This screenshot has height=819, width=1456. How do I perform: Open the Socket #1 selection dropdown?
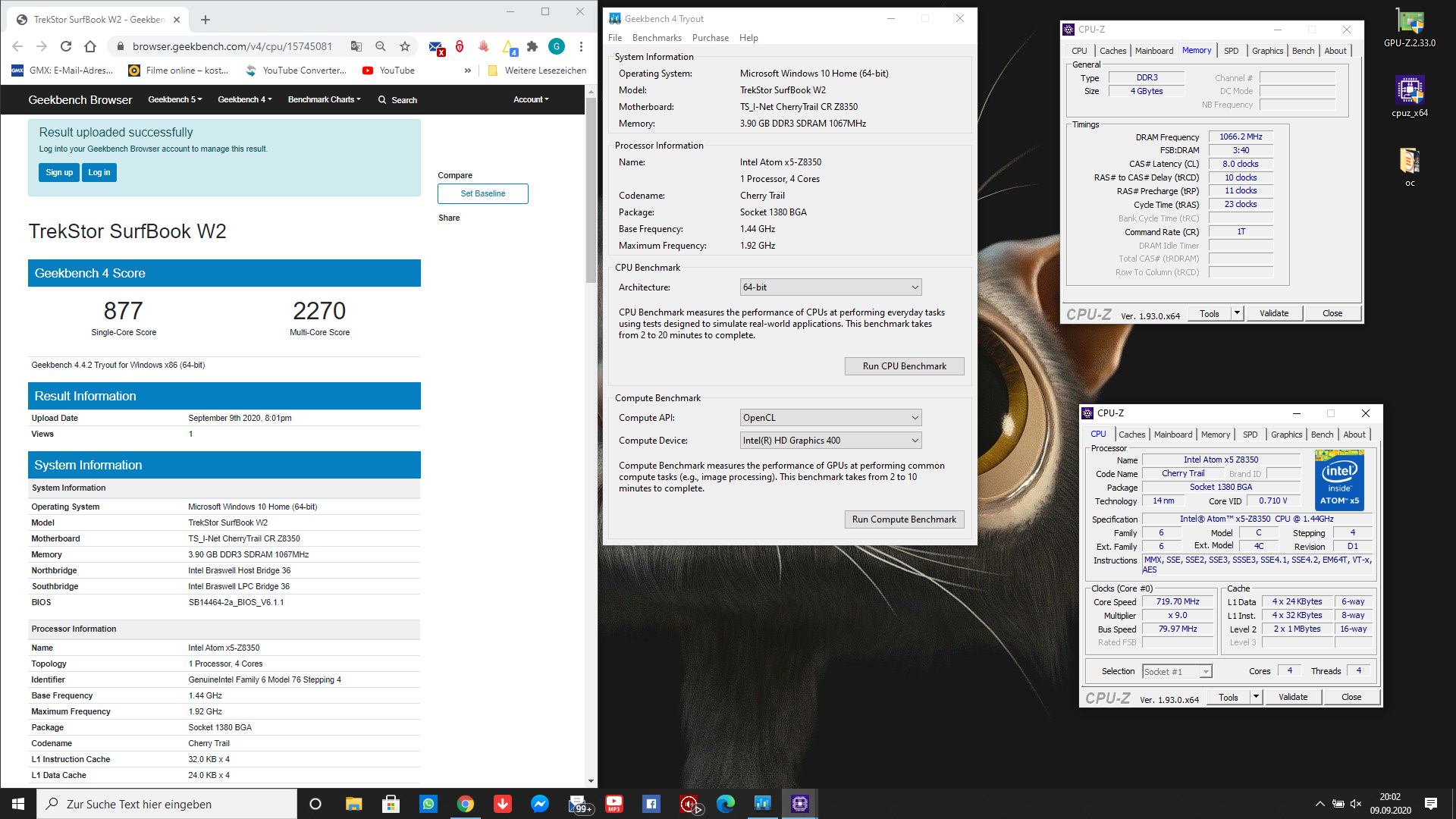[1177, 672]
